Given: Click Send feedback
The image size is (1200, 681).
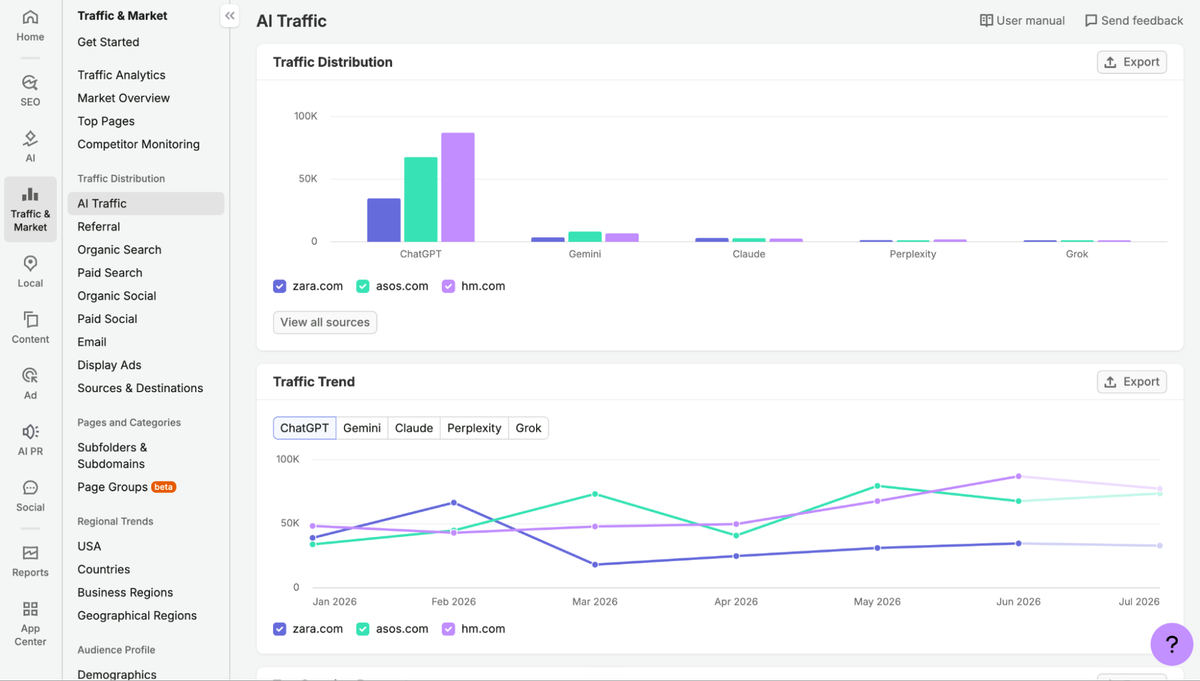Looking at the screenshot, I should pos(1134,20).
